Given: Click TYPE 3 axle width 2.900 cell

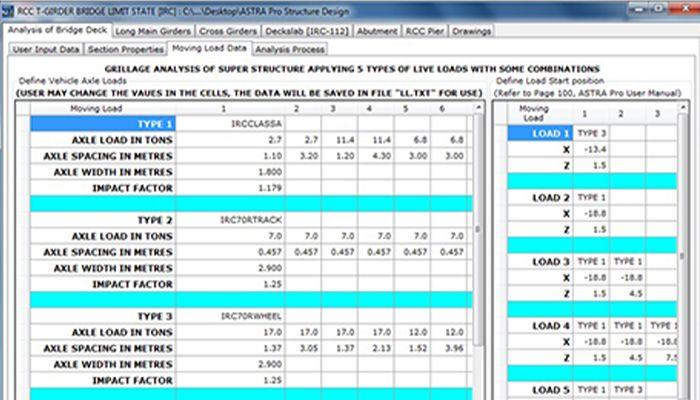Looking at the screenshot, I should point(231,364).
